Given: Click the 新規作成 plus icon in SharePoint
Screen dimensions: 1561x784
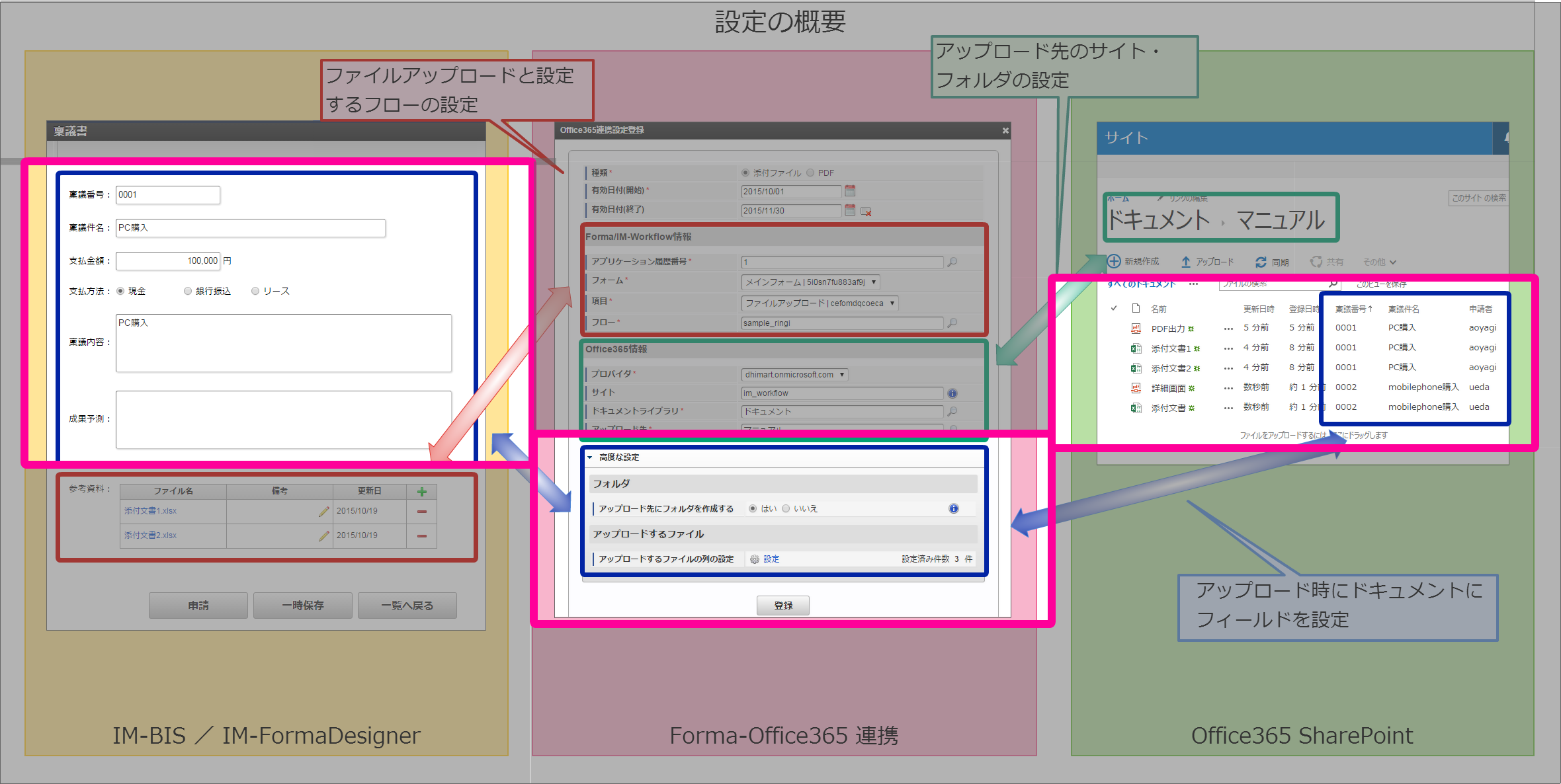Looking at the screenshot, I should click(1115, 261).
